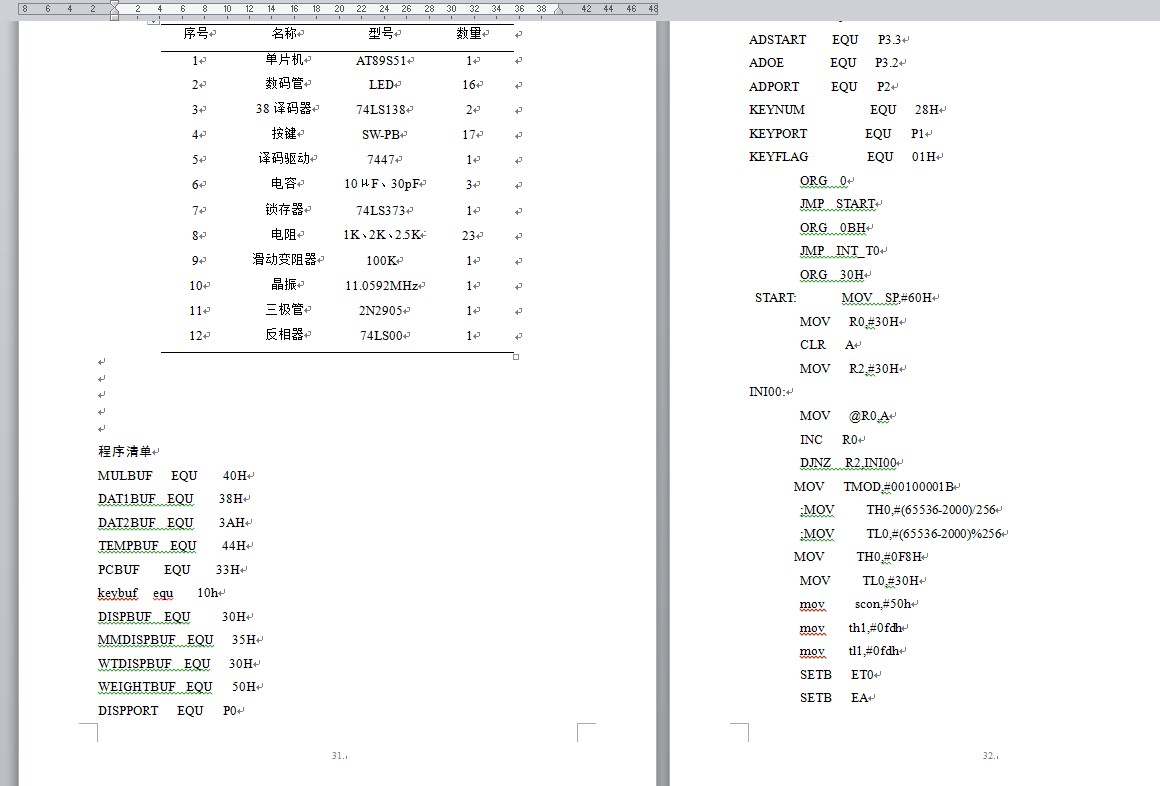Click the line SETB ET0

pyautogui.click(x=837, y=675)
